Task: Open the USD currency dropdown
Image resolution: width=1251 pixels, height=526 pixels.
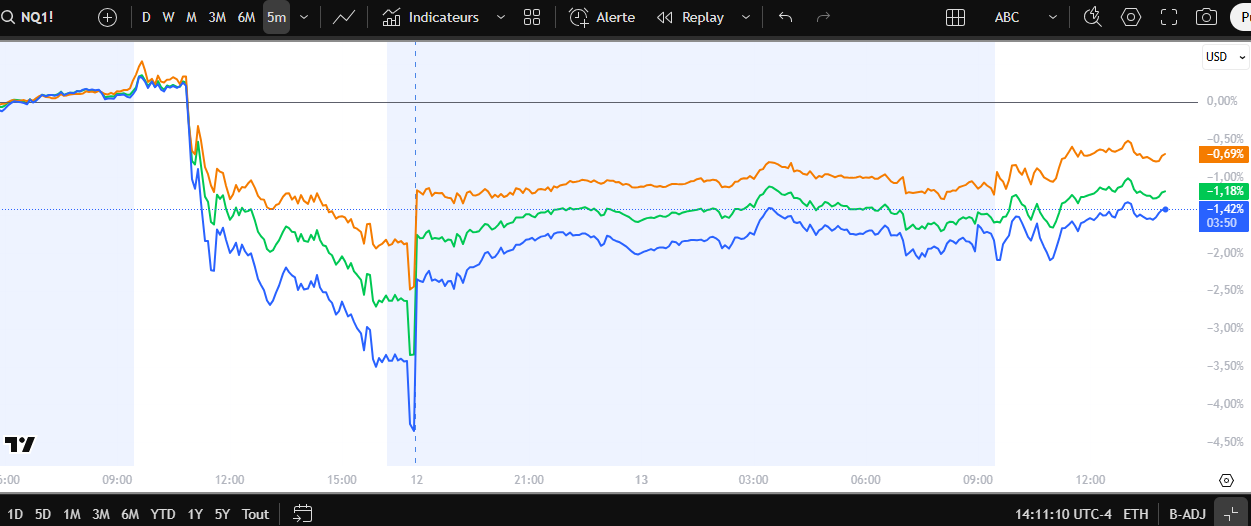Action: (x=1226, y=57)
